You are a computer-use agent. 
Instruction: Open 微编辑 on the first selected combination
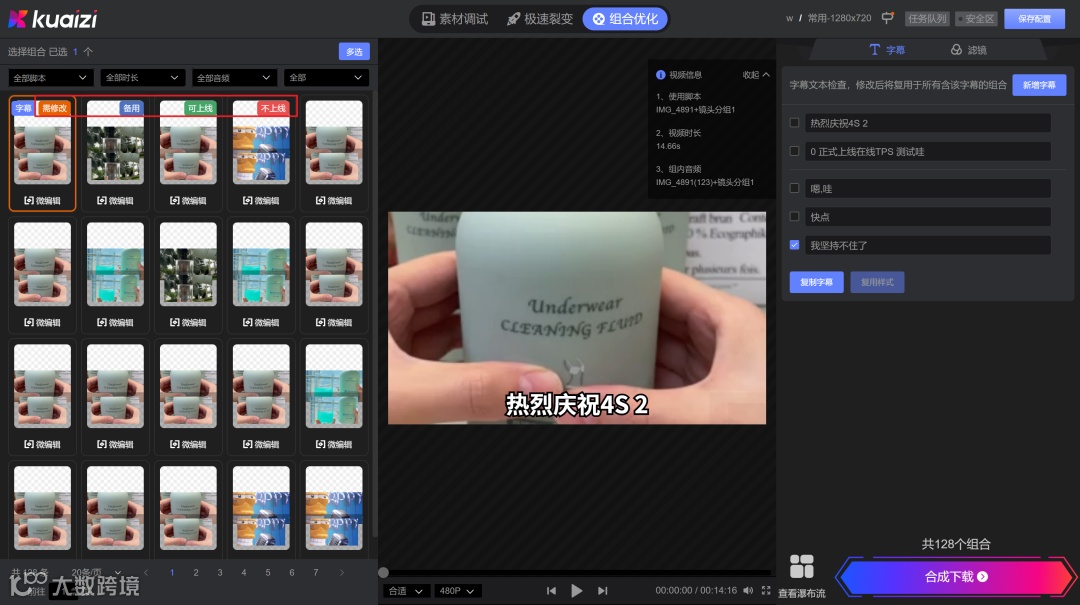tap(41, 200)
